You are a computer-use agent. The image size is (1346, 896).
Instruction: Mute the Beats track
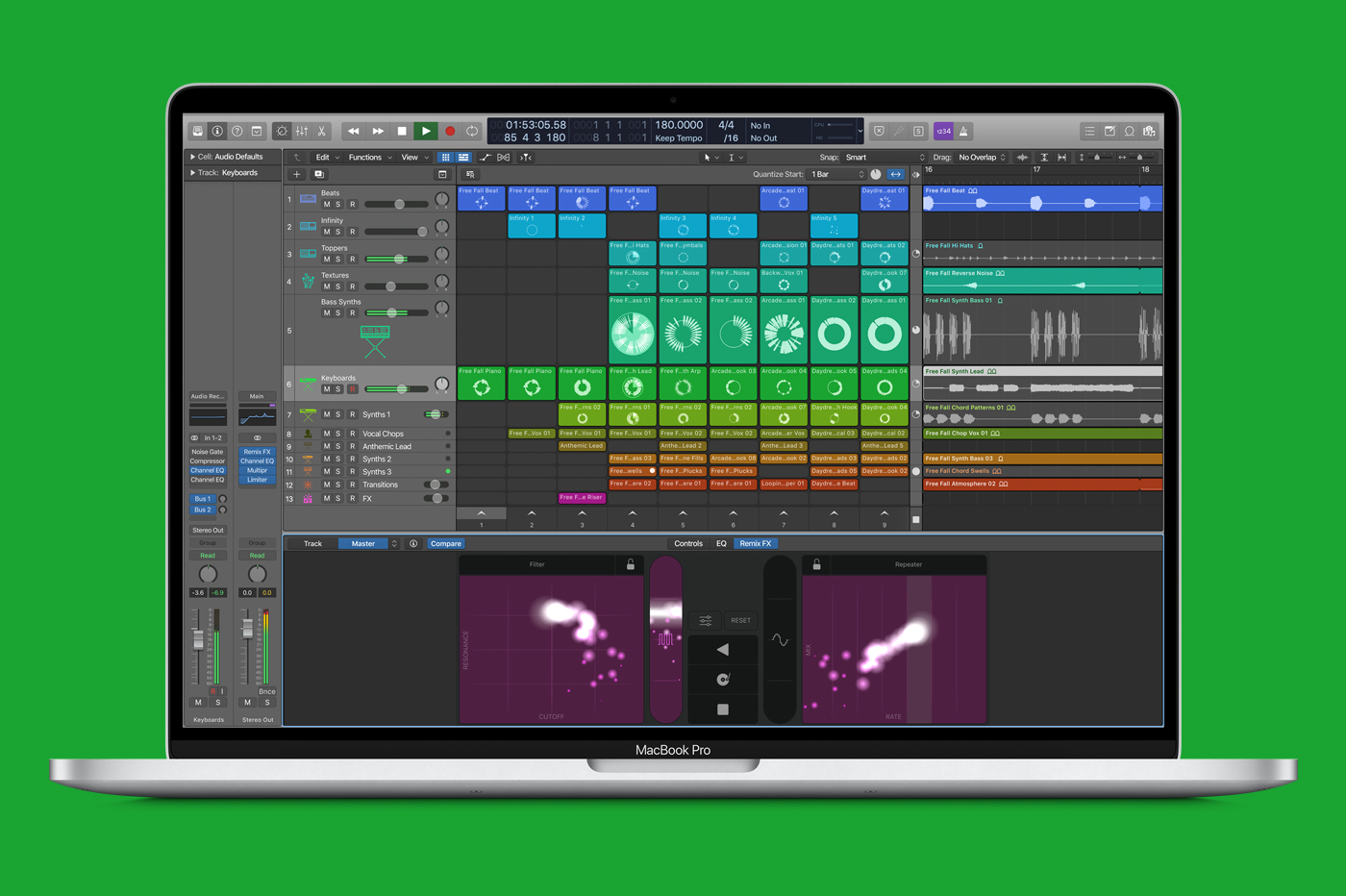pyautogui.click(x=326, y=204)
